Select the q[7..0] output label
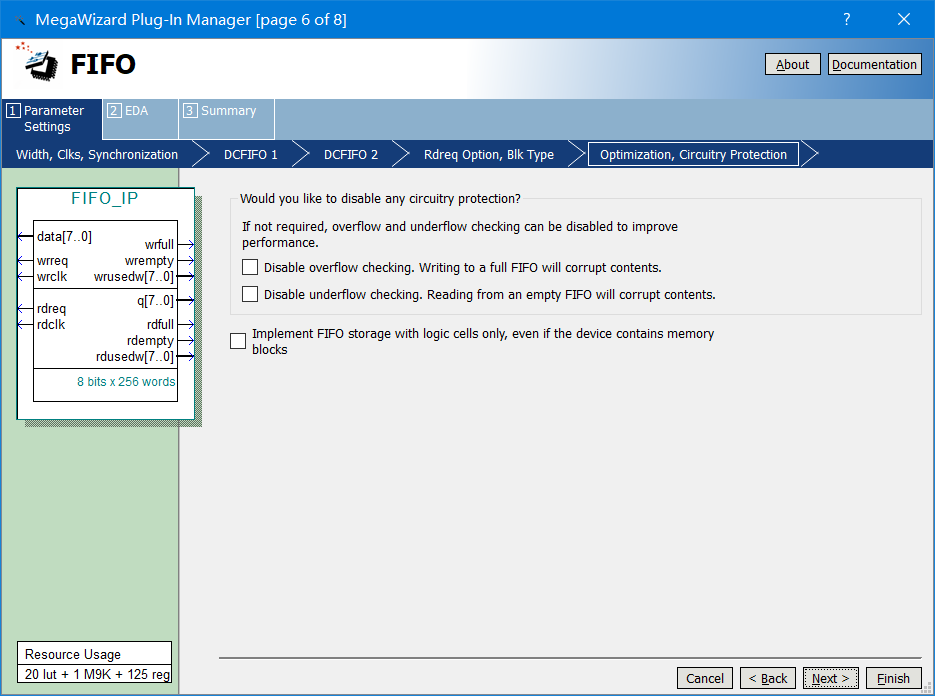935x696 pixels. click(x=155, y=301)
